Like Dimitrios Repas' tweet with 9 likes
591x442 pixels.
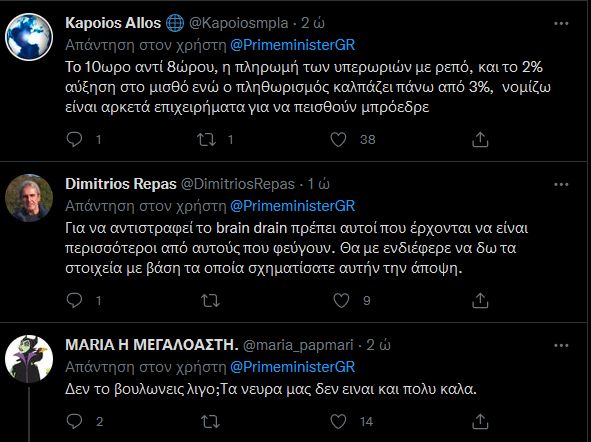(341, 301)
